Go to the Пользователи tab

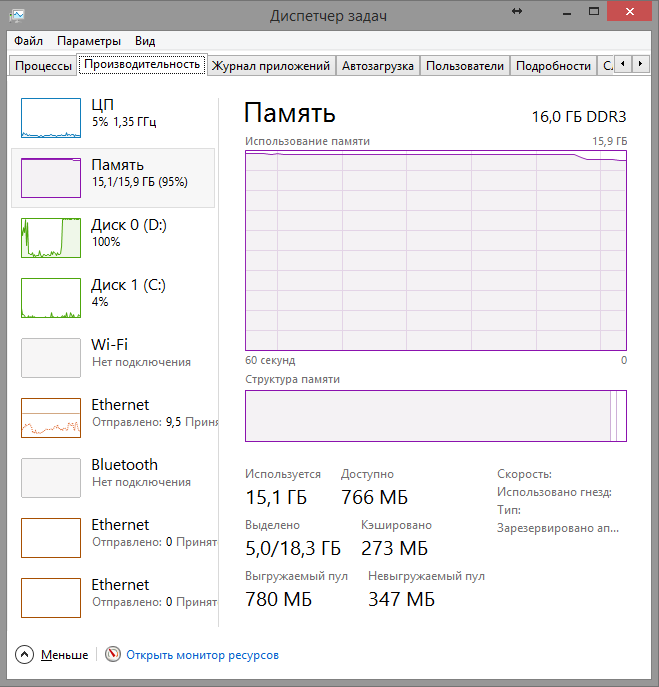[x=465, y=66]
